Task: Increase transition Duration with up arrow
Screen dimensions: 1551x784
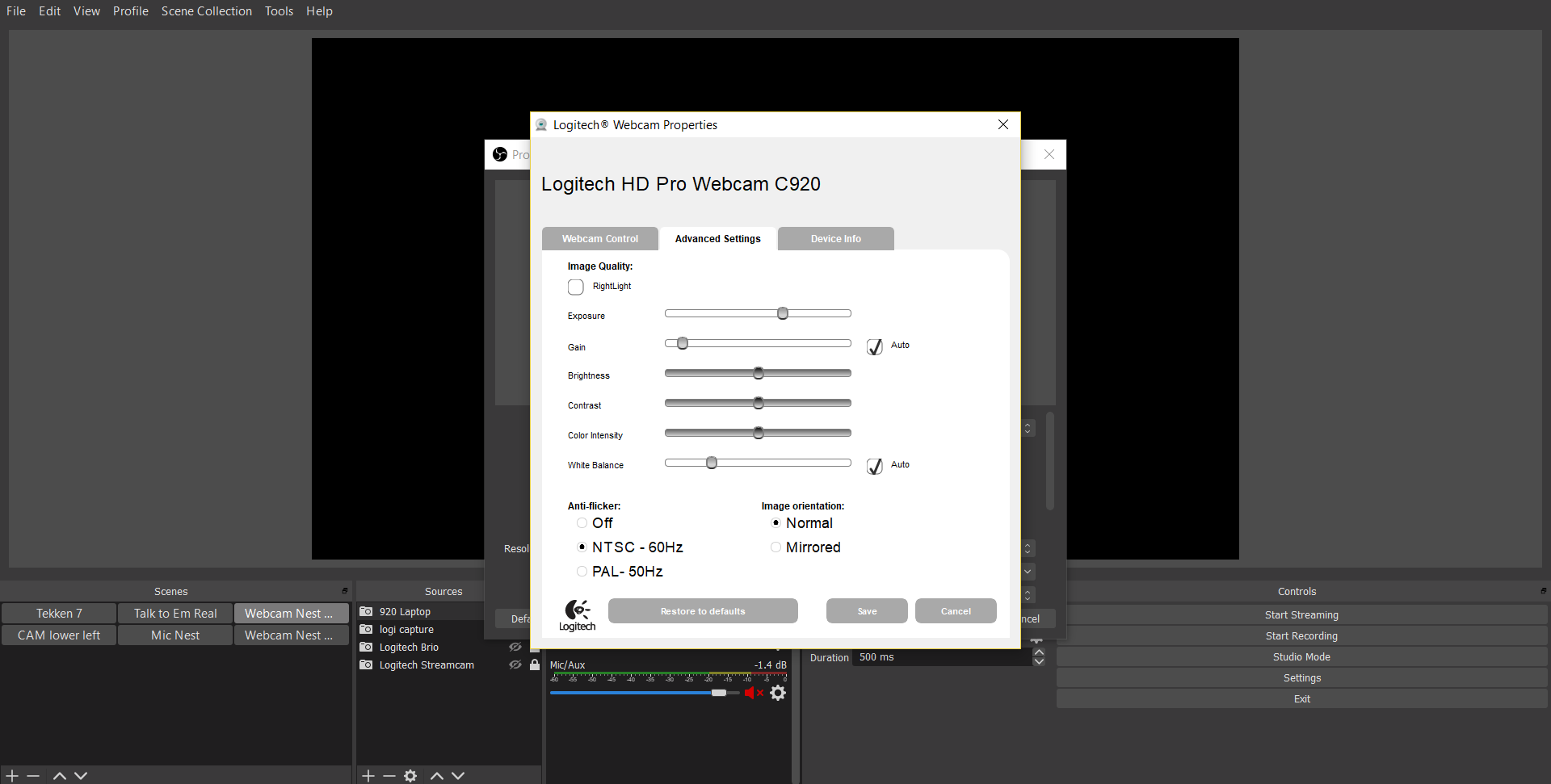Action: [1039, 652]
